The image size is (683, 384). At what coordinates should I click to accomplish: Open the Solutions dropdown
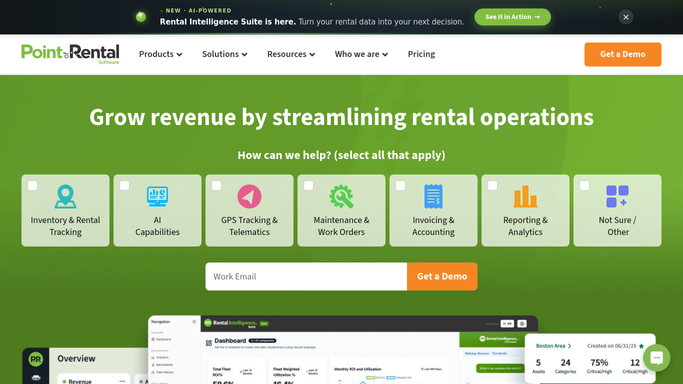click(224, 54)
